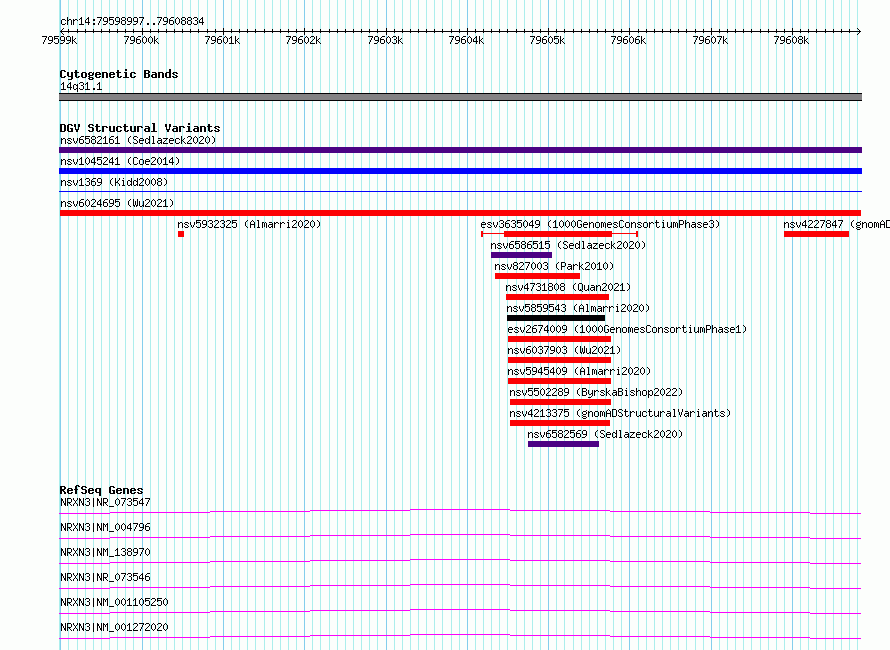The width and height of the screenshot is (890, 650).
Task: Click the 79602k ruler tick label
Action: 303,40
